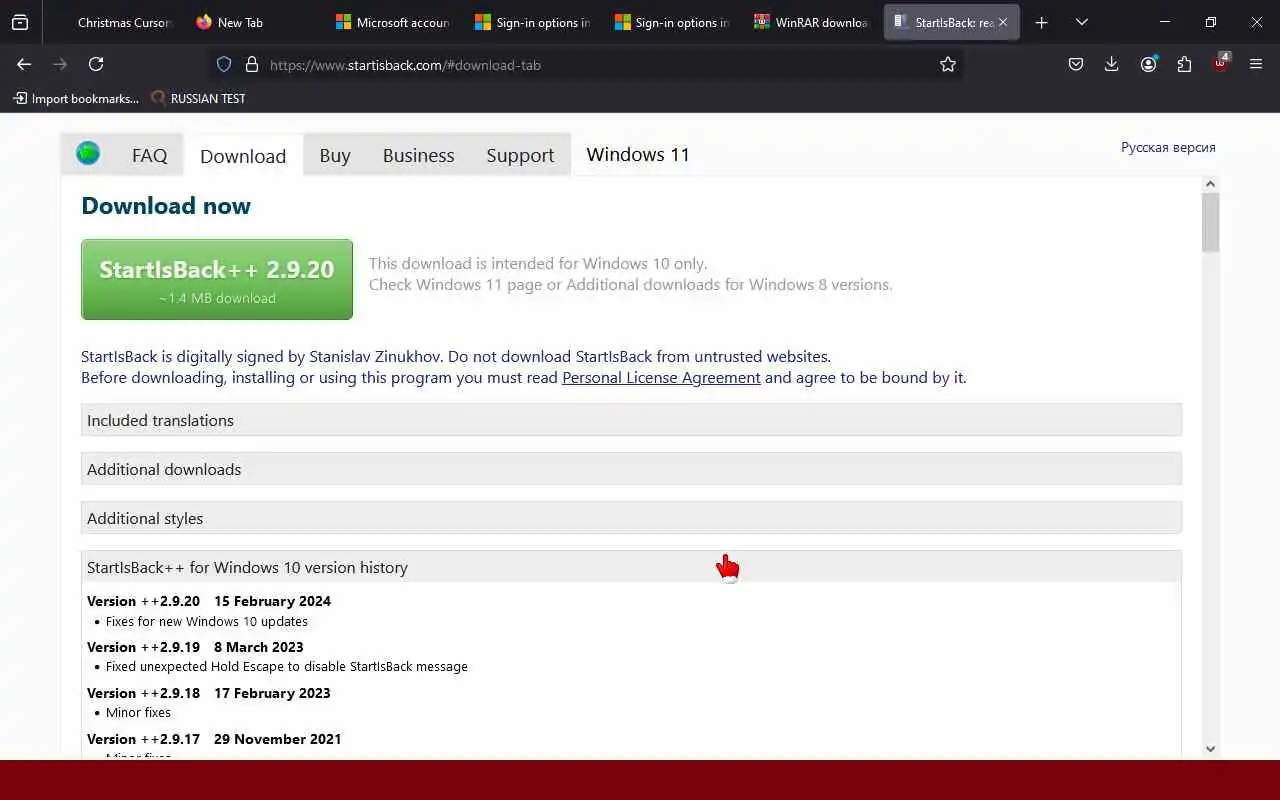Viewport: 1280px width, 800px height.
Task: Switch to Русская версия
Action: pos(1168,147)
